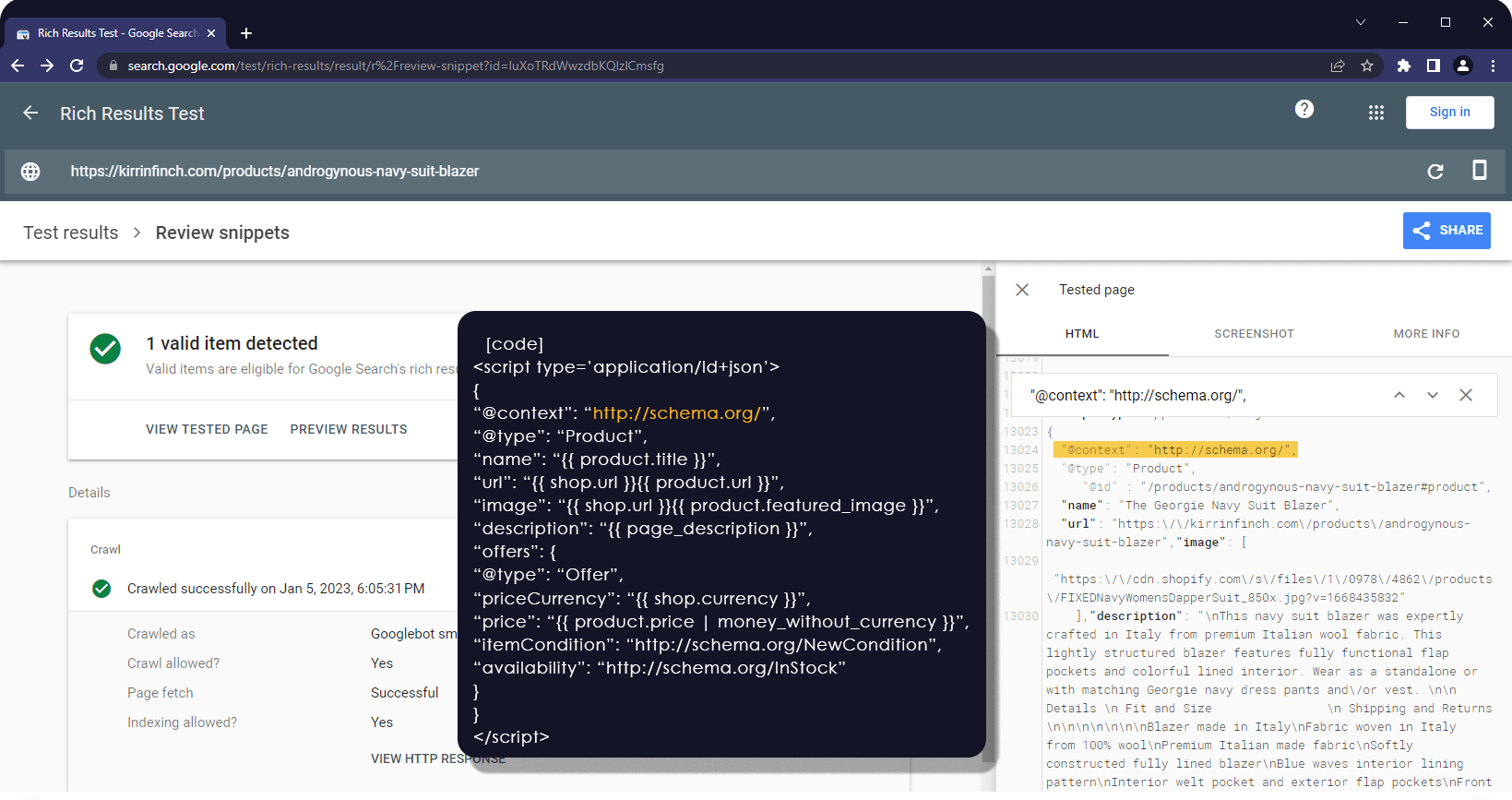Jump to previous search match
The image size is (1512, 800).
pos(1399,395)
